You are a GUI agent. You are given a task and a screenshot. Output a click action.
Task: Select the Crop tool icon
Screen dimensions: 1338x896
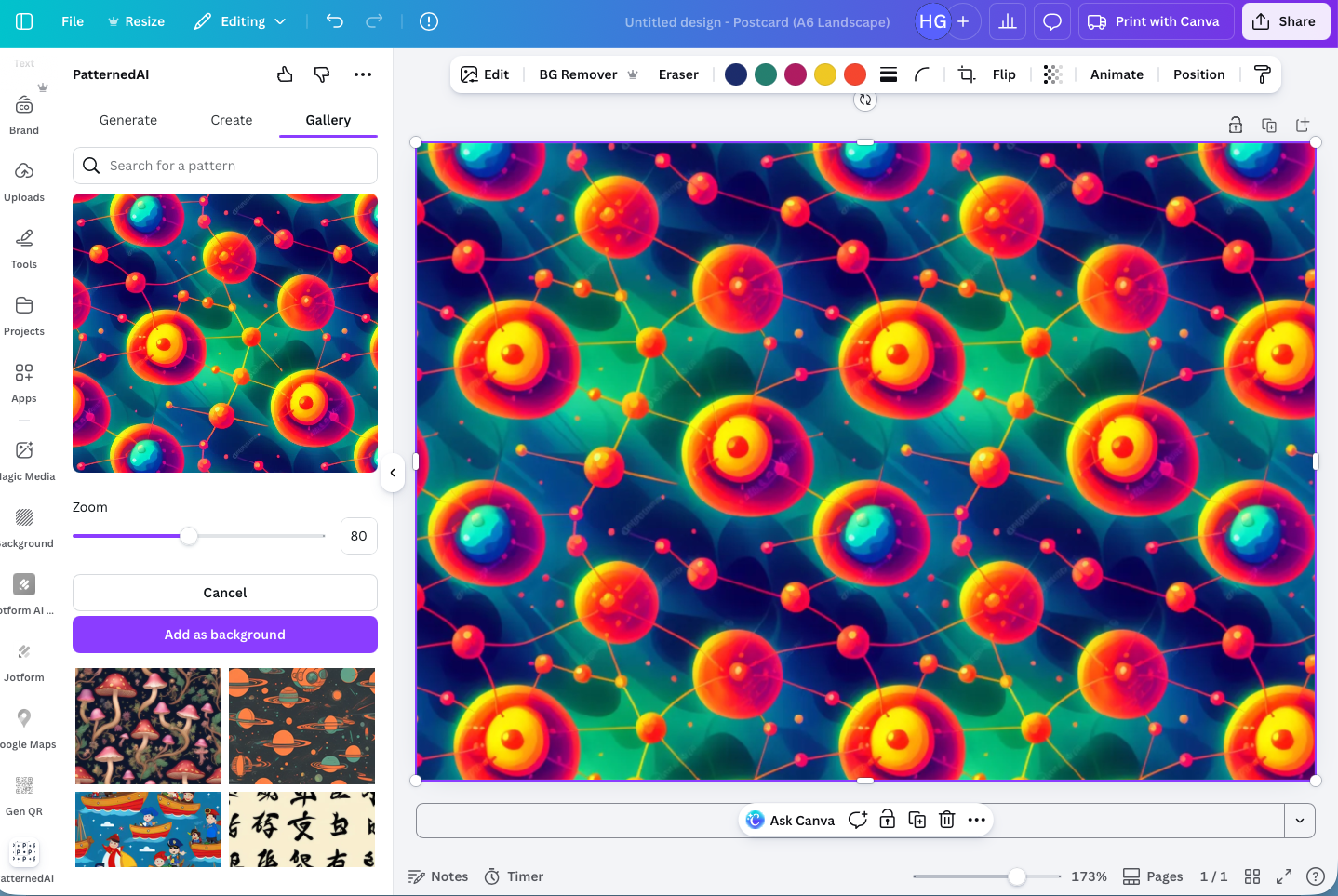pyautogui.click(x=965, y=74)
